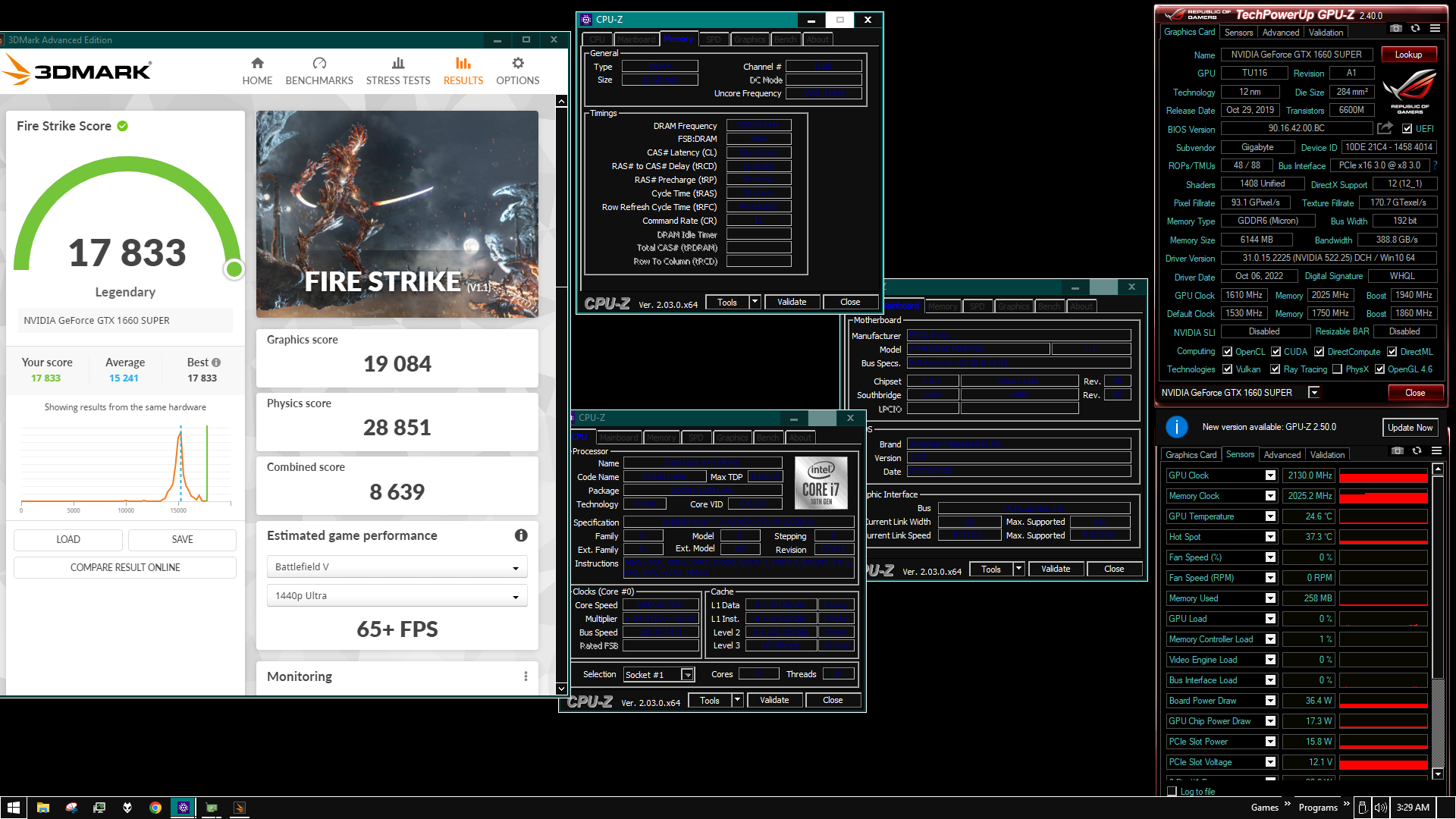The image size is (1456, 819).
Task: Open Google Chrome from the taskbar
Action: [155, 808]
